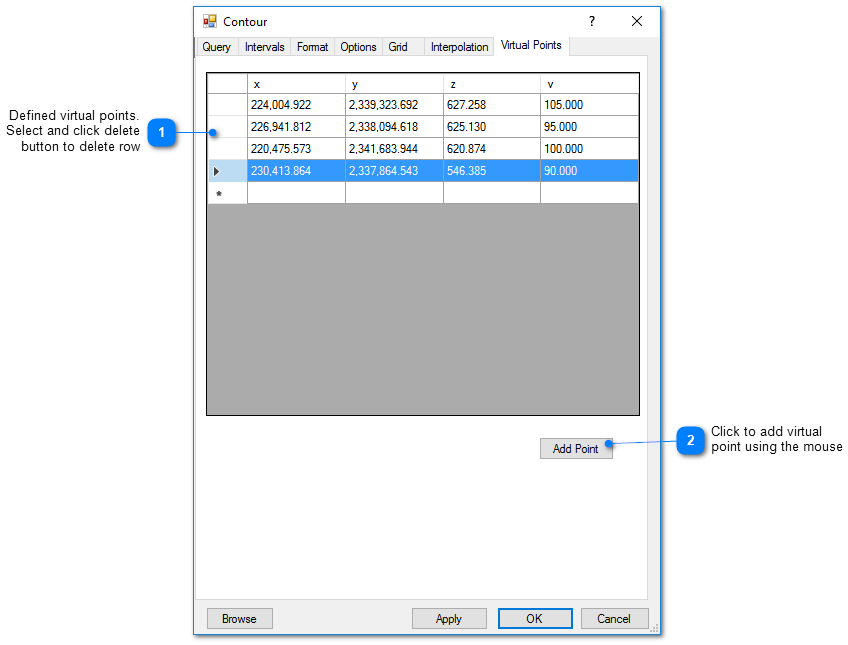Open the Interpolation tab

(459, 46)
